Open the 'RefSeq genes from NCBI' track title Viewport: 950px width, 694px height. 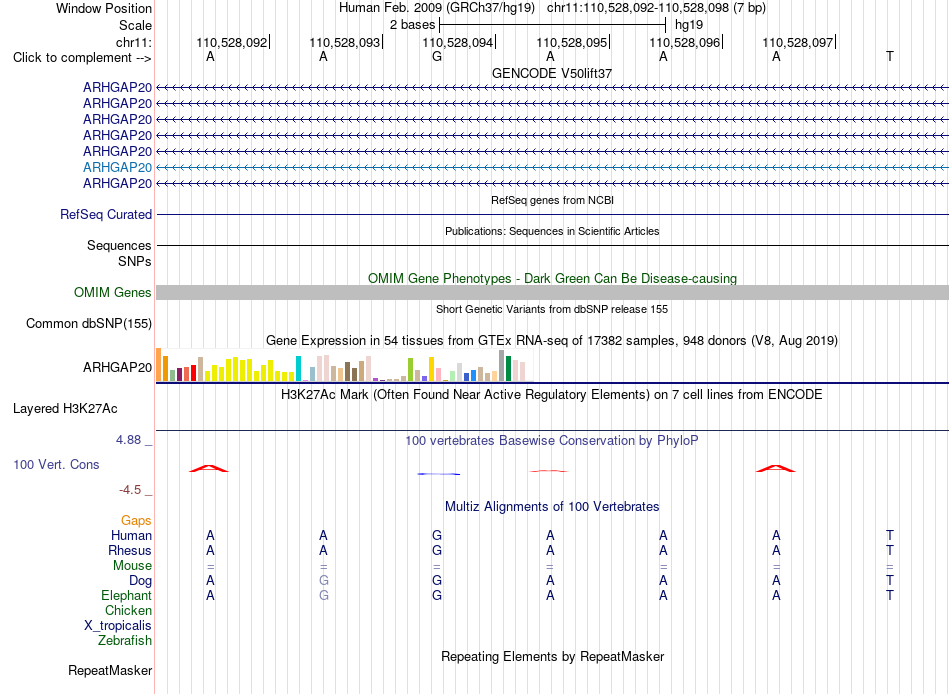pos(552,200)
